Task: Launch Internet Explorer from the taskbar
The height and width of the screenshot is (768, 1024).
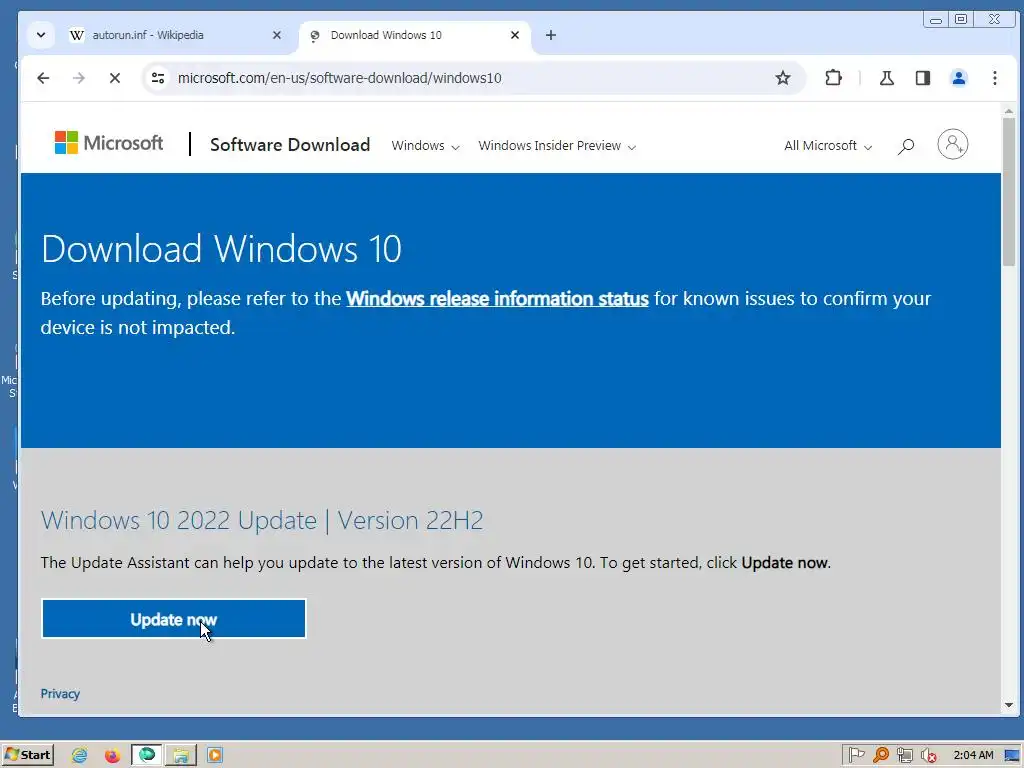Action: click(x=80, y=756)
